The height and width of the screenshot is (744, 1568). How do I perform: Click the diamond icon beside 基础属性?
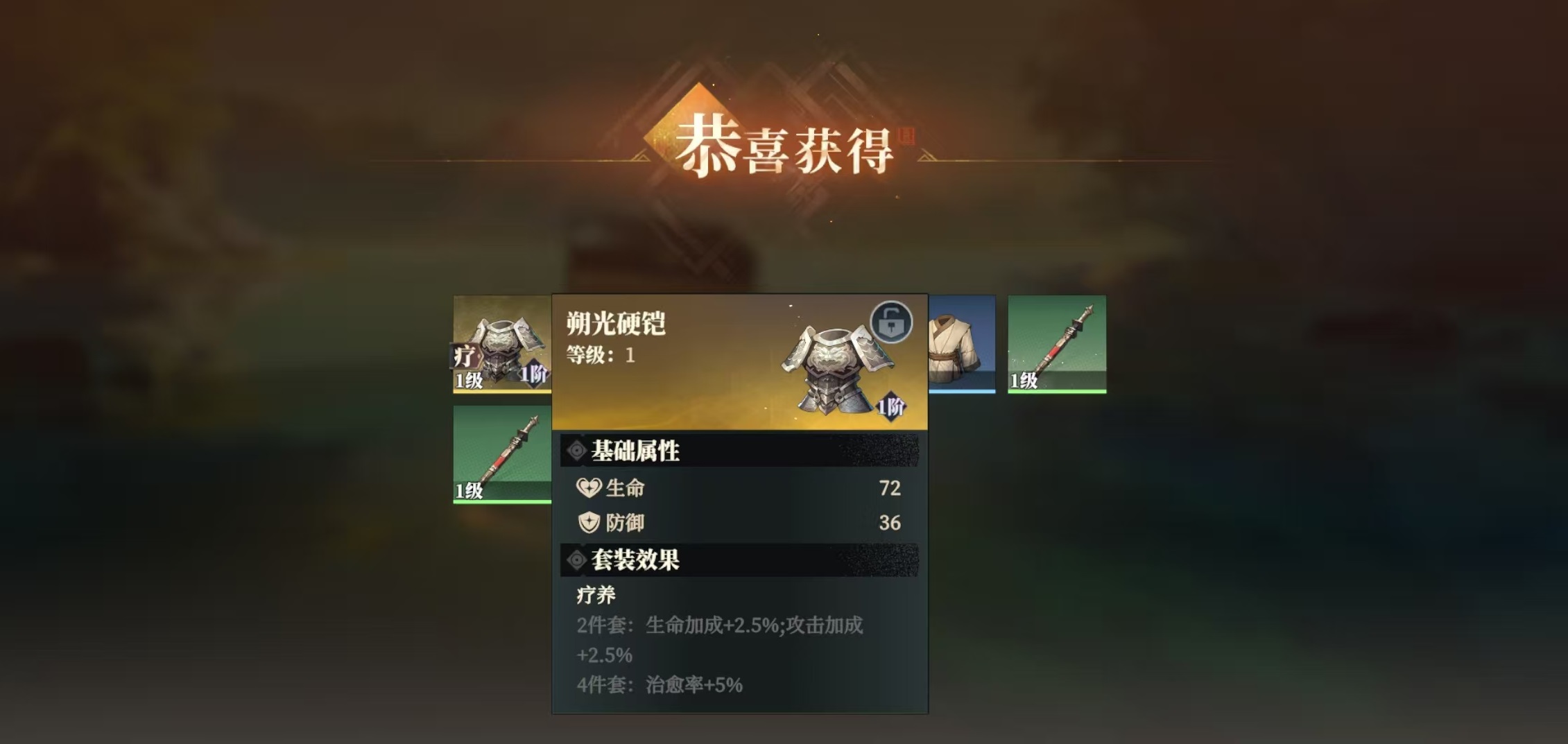576,451
